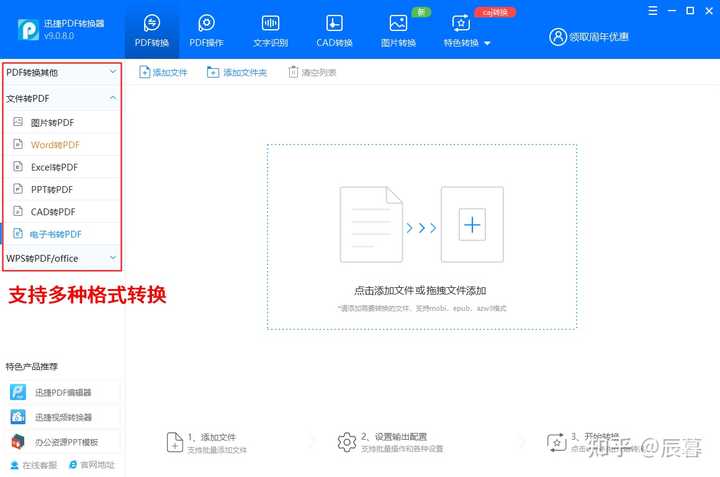The width and height of the screenshot is (720, 477).
Task: Click the 迅捷PDF转换器 app logo
Action: click(x=28, y=29)
